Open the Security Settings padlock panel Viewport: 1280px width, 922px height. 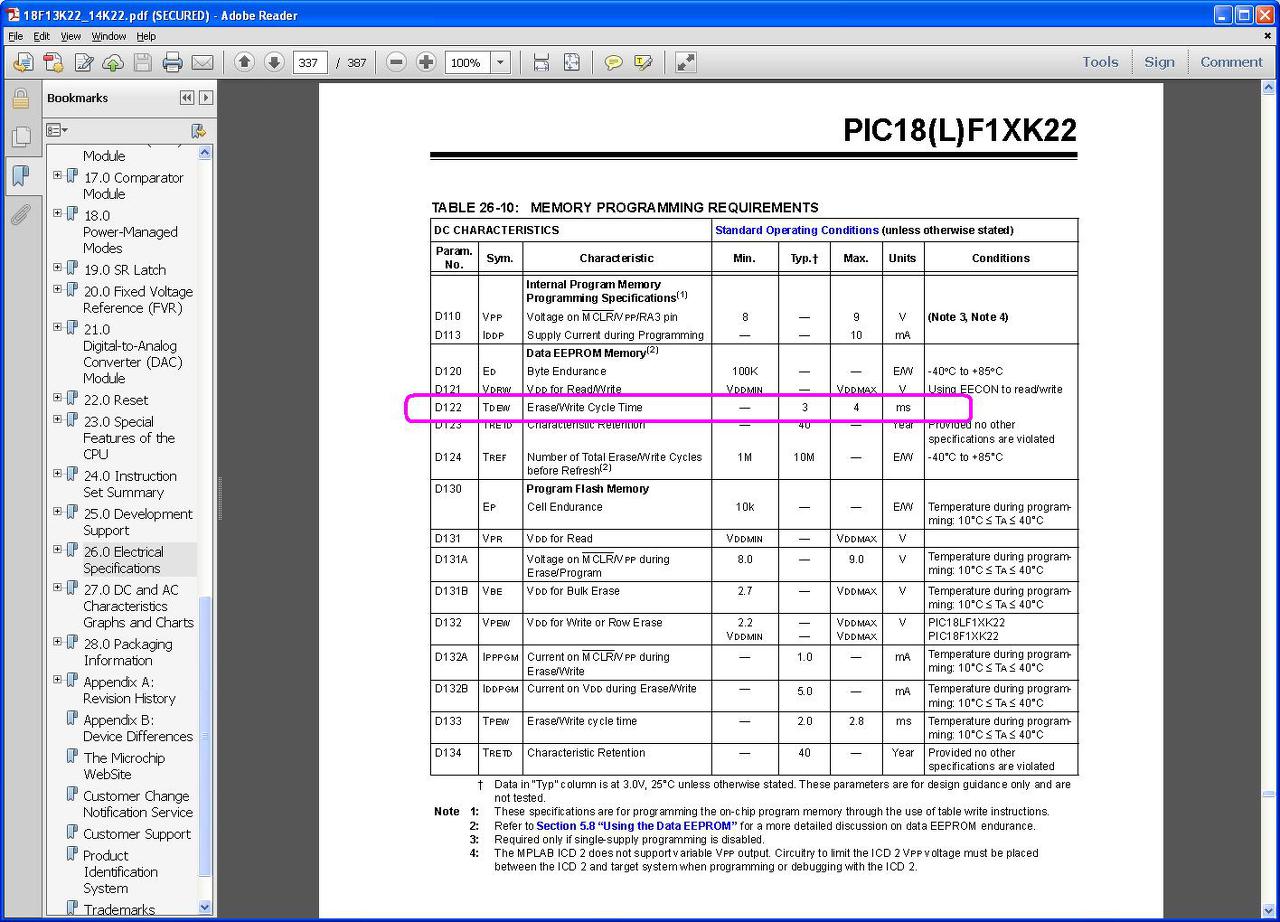[20, 99]
